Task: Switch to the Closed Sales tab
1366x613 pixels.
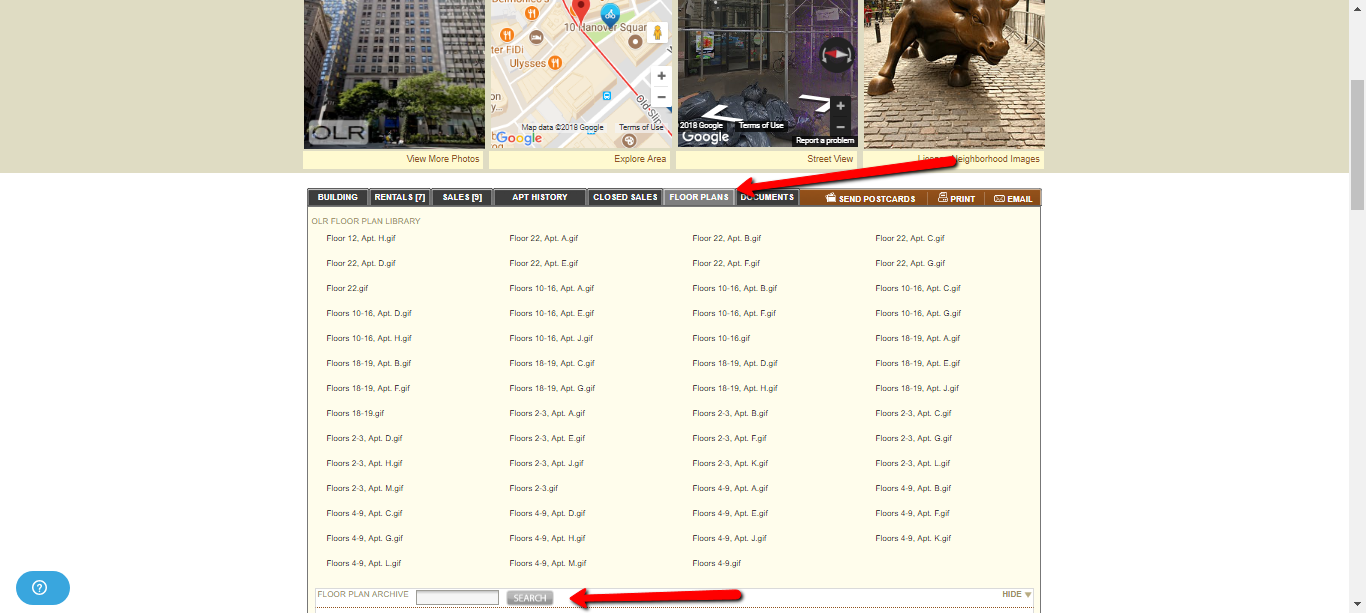Action: pyautogui.click(x=625, y=197)
